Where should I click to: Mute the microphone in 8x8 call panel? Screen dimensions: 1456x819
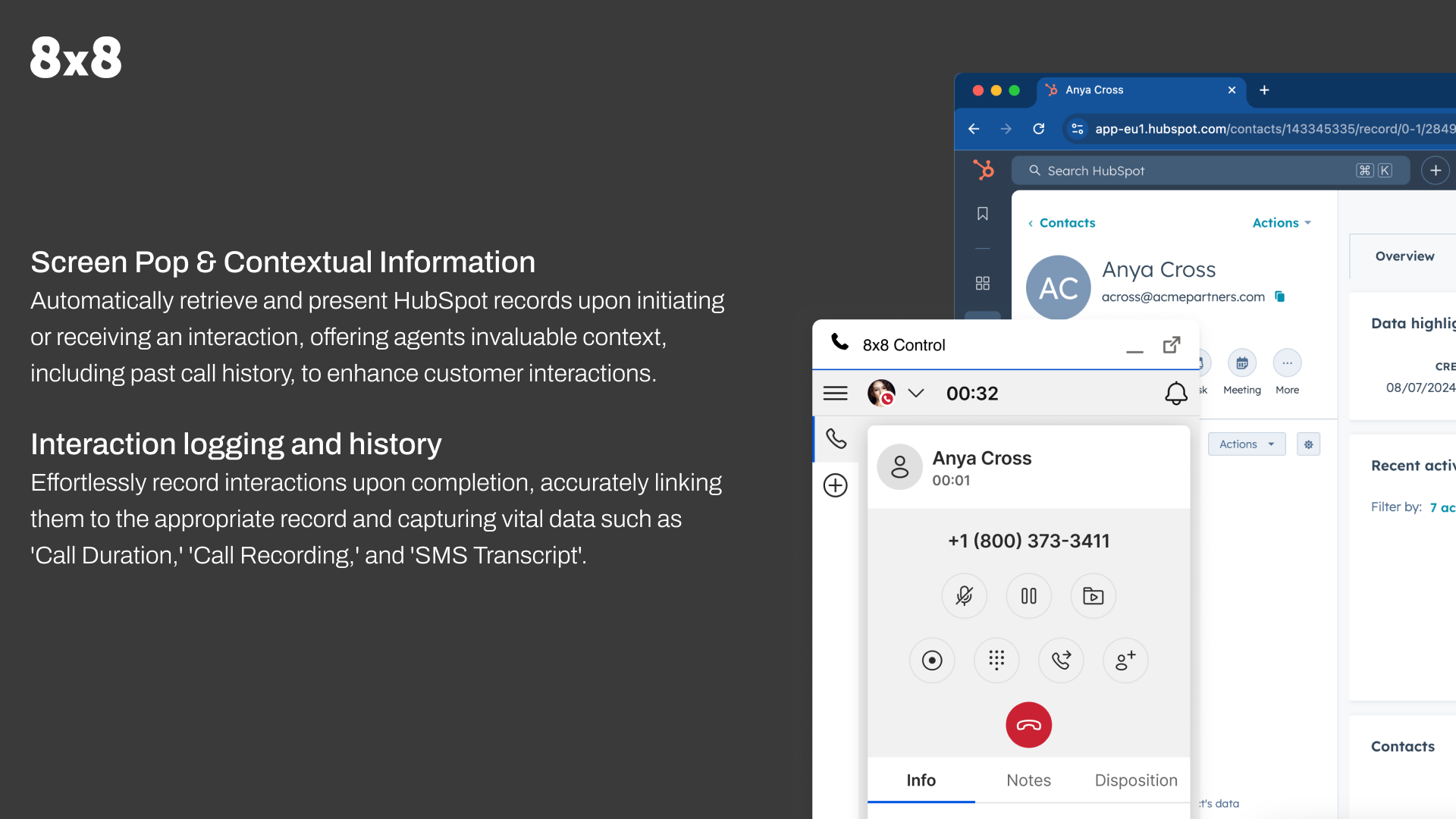(x=964, y=596)
